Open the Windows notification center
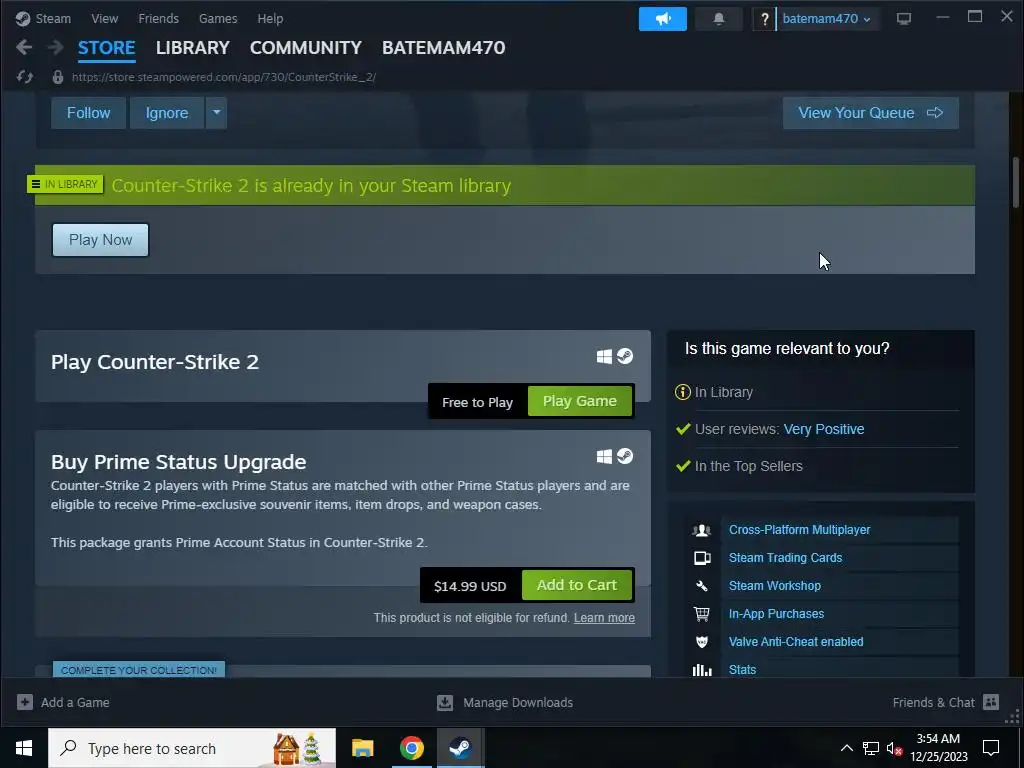 click(x=991, y=748)
